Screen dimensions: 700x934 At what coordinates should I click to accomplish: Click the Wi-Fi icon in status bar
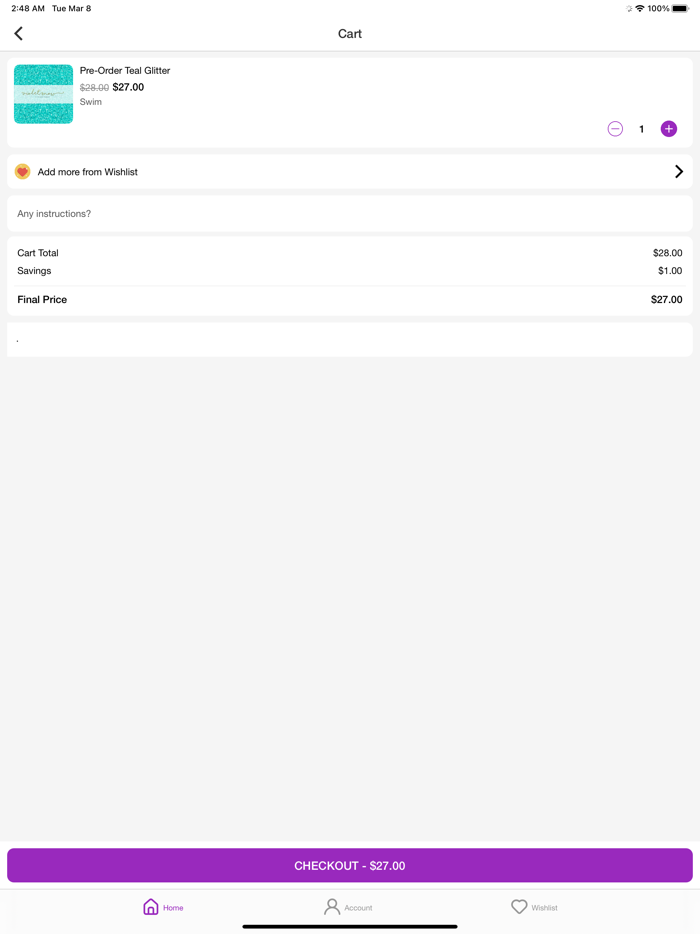[640, 9]
